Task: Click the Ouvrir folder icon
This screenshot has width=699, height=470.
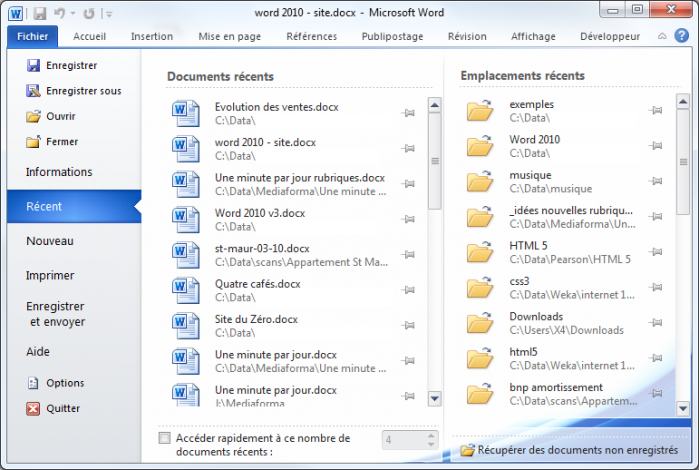Action: pyautogui.click(x=33, y=116)
